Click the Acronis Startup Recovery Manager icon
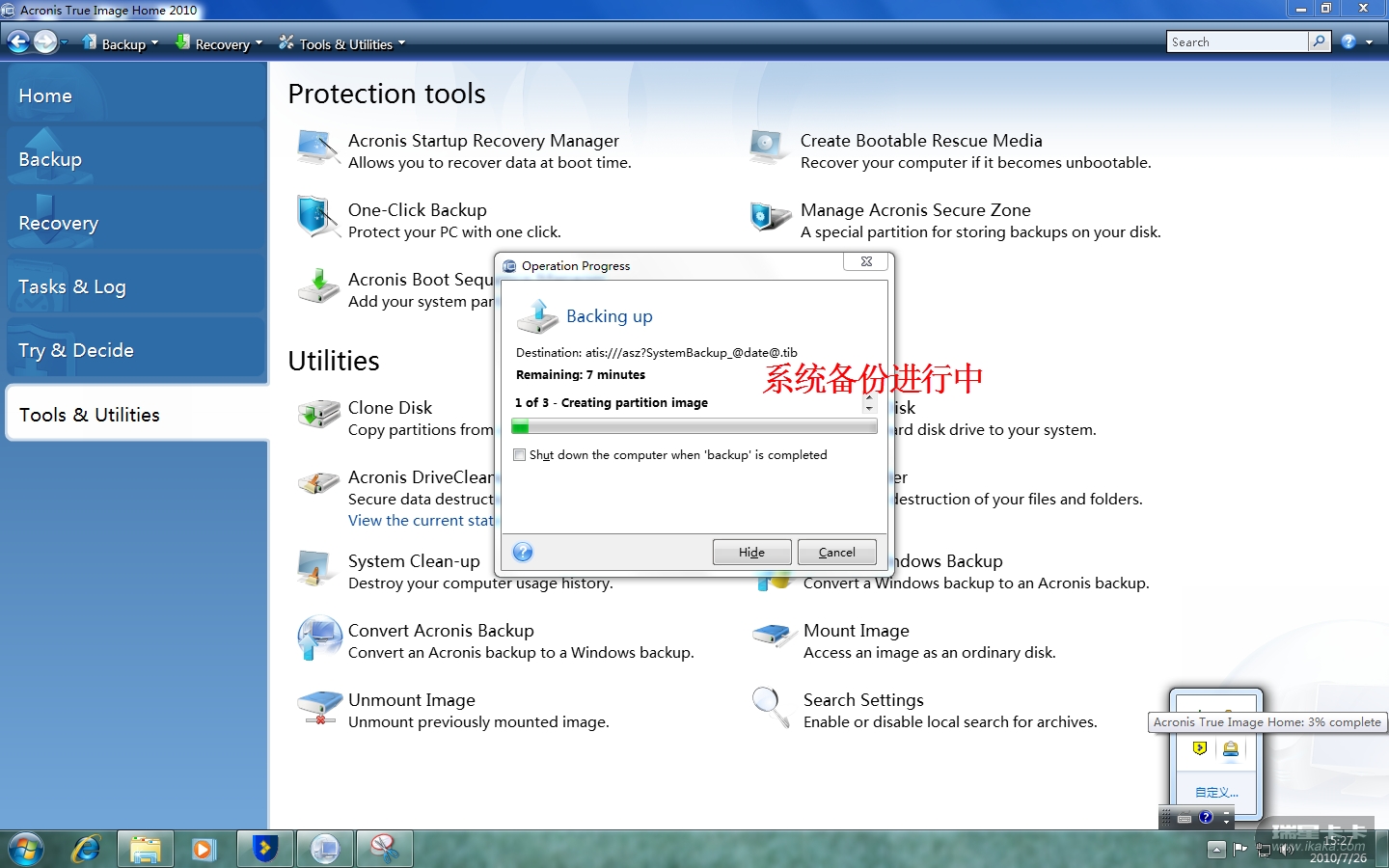Viewport: 1389px width, 868px height. tap(318, 149)
